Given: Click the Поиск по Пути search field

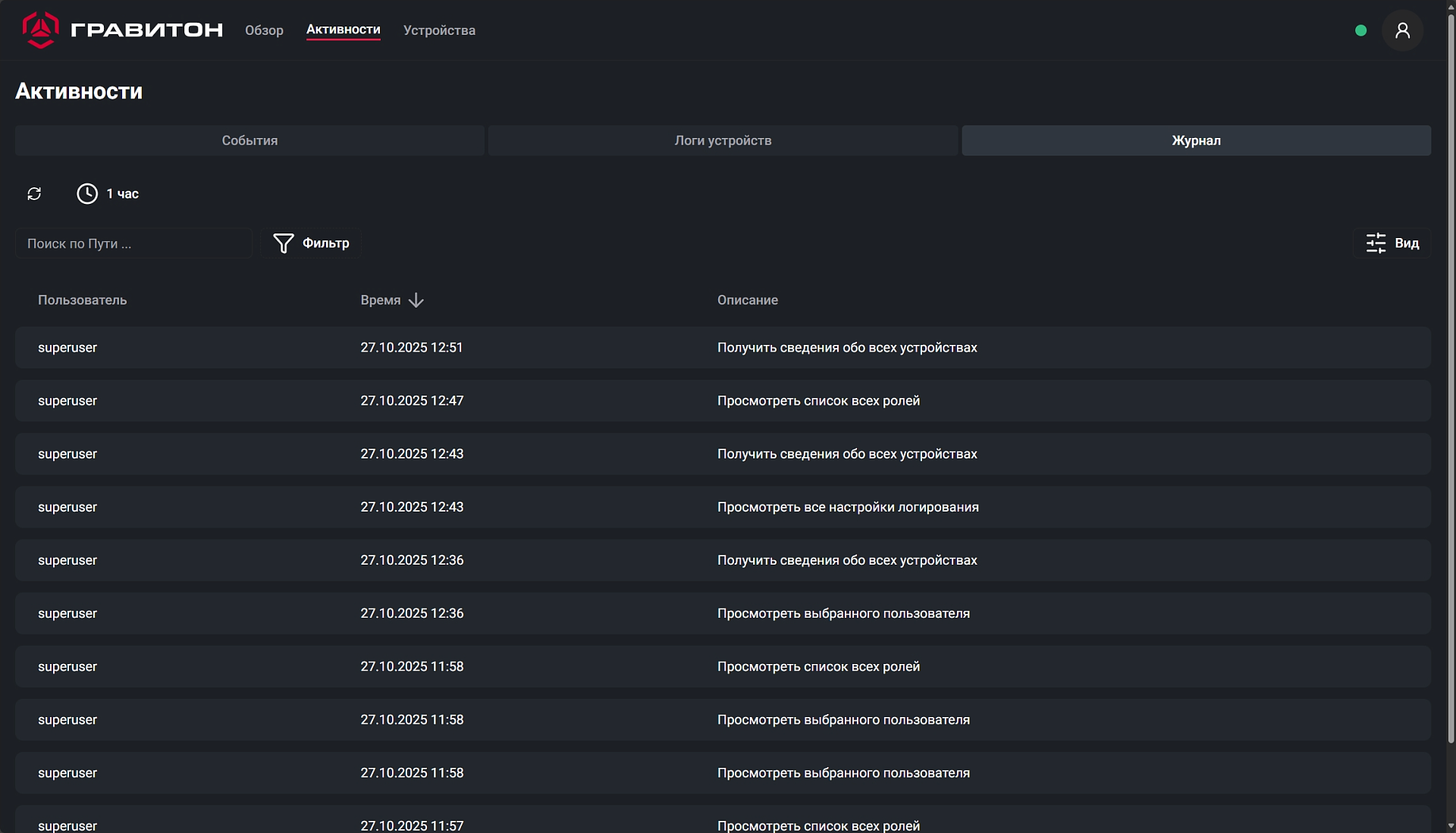Looking at the screenshot, I should (133, 243).
